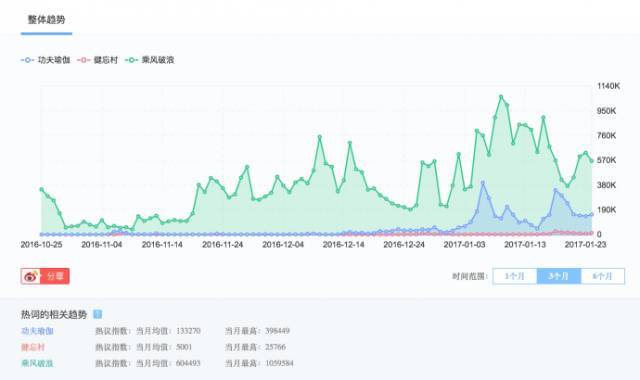Click the 1140K y-axis label
This screenshot has width=640, height=380.
point(608,86)
